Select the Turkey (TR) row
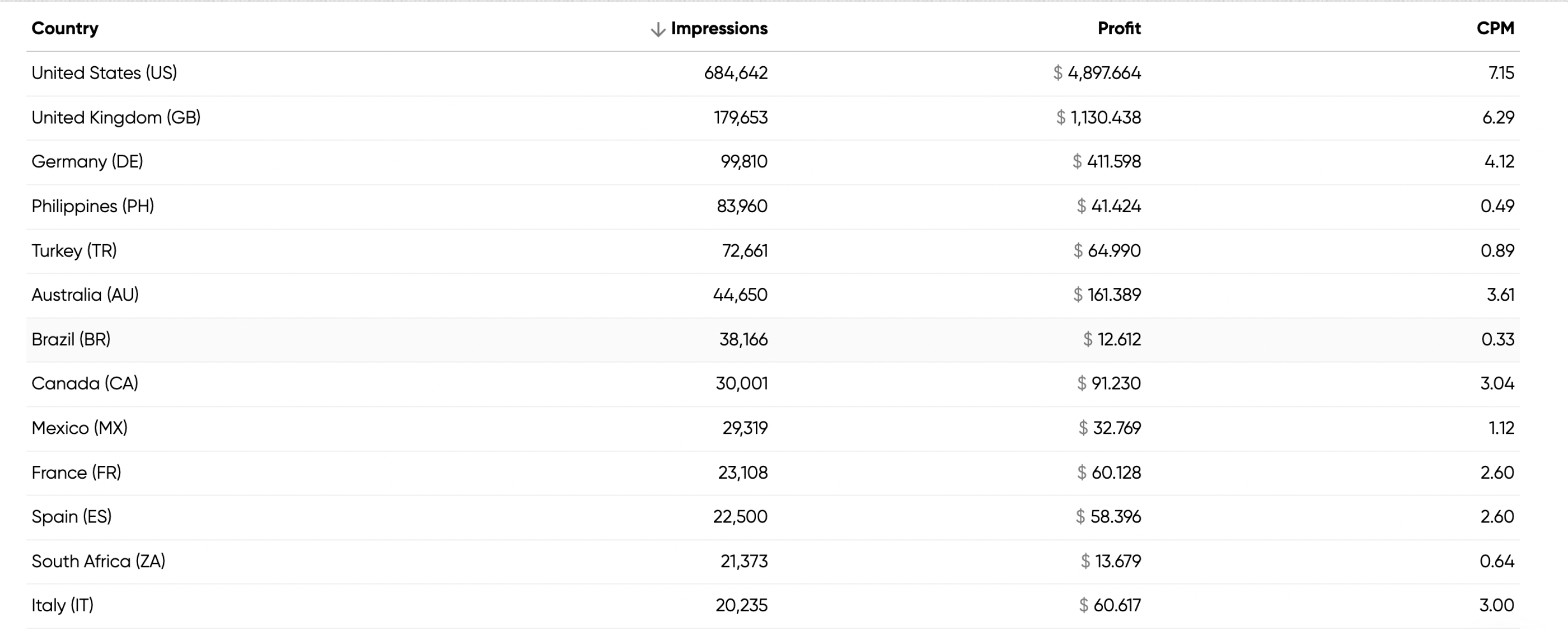Viewport: 1568px width, 637px height. [773, 251]
